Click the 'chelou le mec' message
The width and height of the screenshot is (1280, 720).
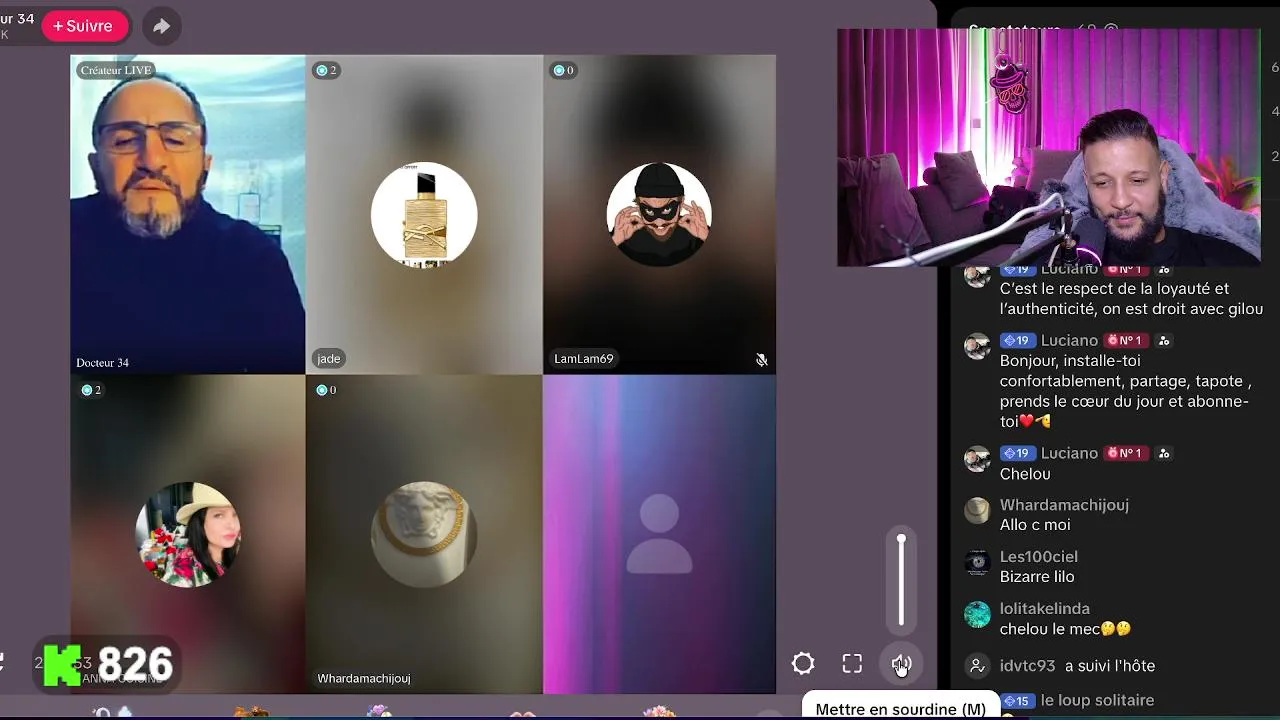1065,629
